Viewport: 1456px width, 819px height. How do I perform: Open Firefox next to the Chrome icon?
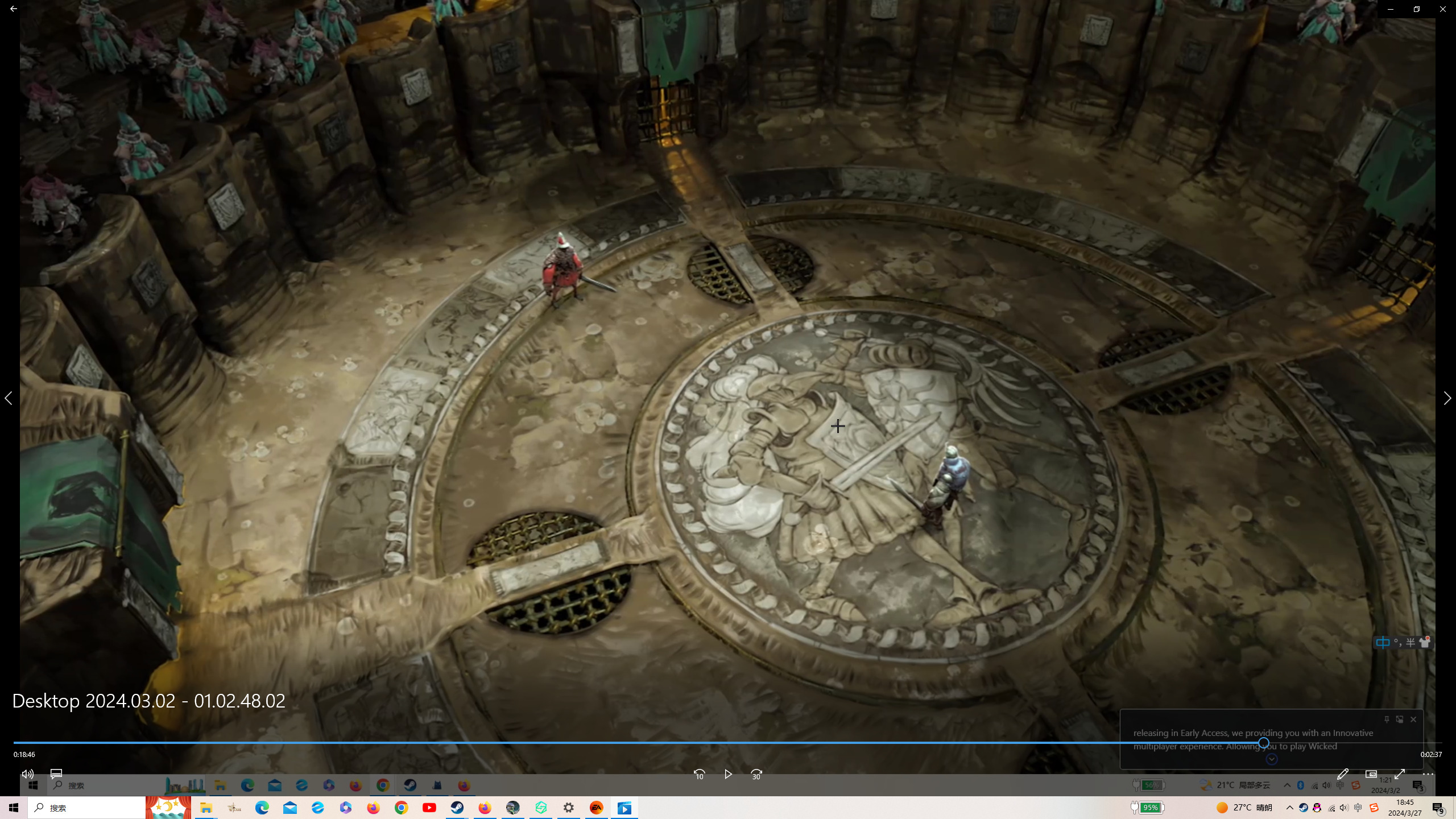coord(374,808)
